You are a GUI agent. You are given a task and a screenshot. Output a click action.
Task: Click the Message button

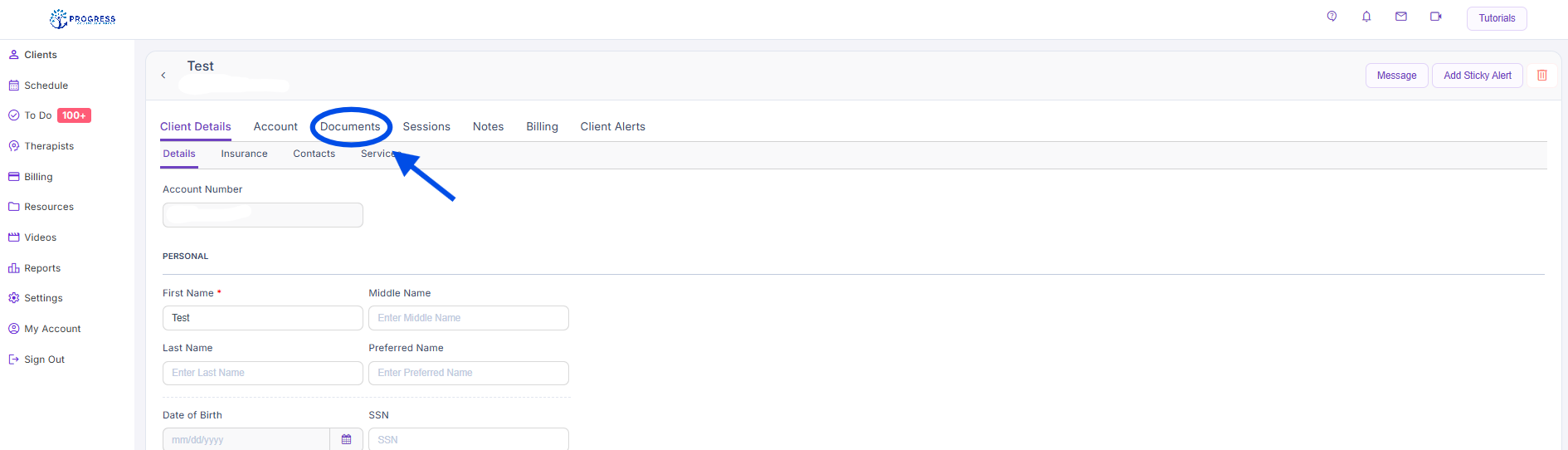click(1396, 76)
